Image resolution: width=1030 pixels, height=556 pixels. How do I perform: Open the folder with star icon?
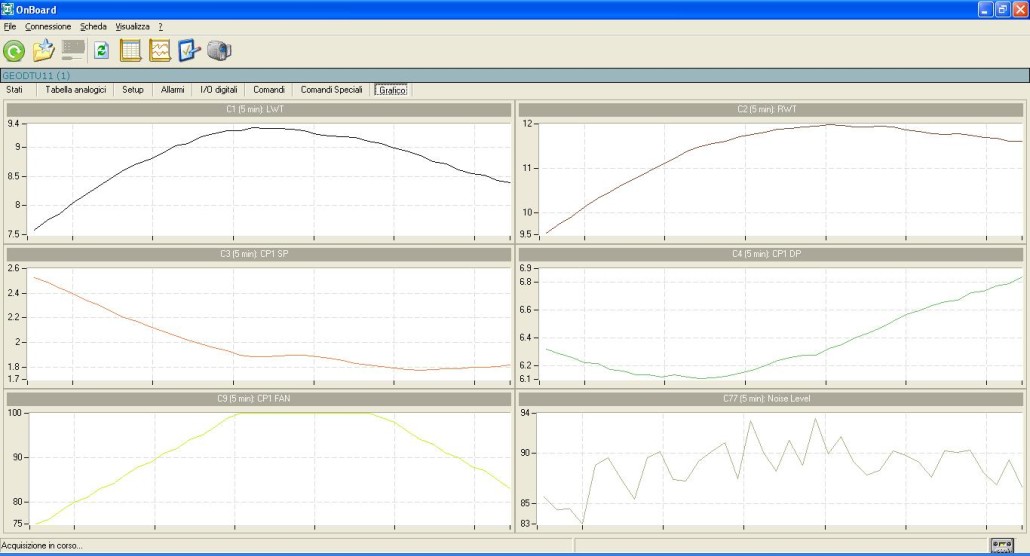point(43,51)
